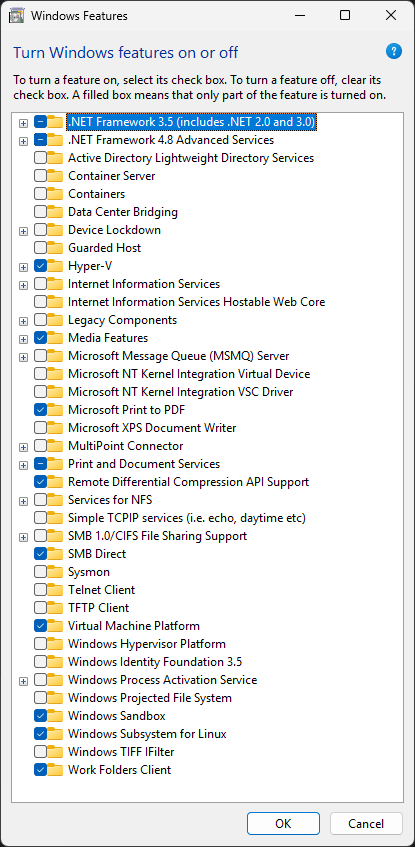The image size is (415, 847).
Task: Expand Microsoft Message Queue (MSMQ) Server
Action: (23, 357)
